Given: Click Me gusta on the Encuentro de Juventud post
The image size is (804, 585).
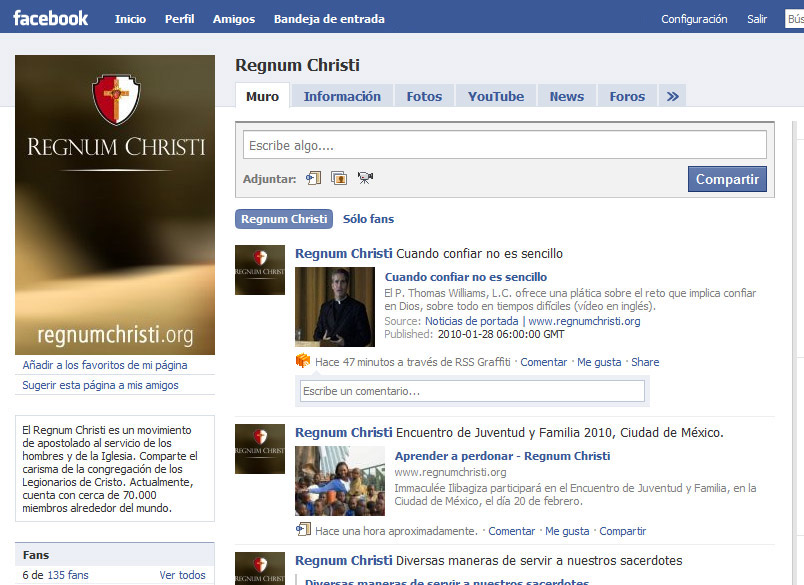Looking at the screenshot, I should (x=567, y=531).
